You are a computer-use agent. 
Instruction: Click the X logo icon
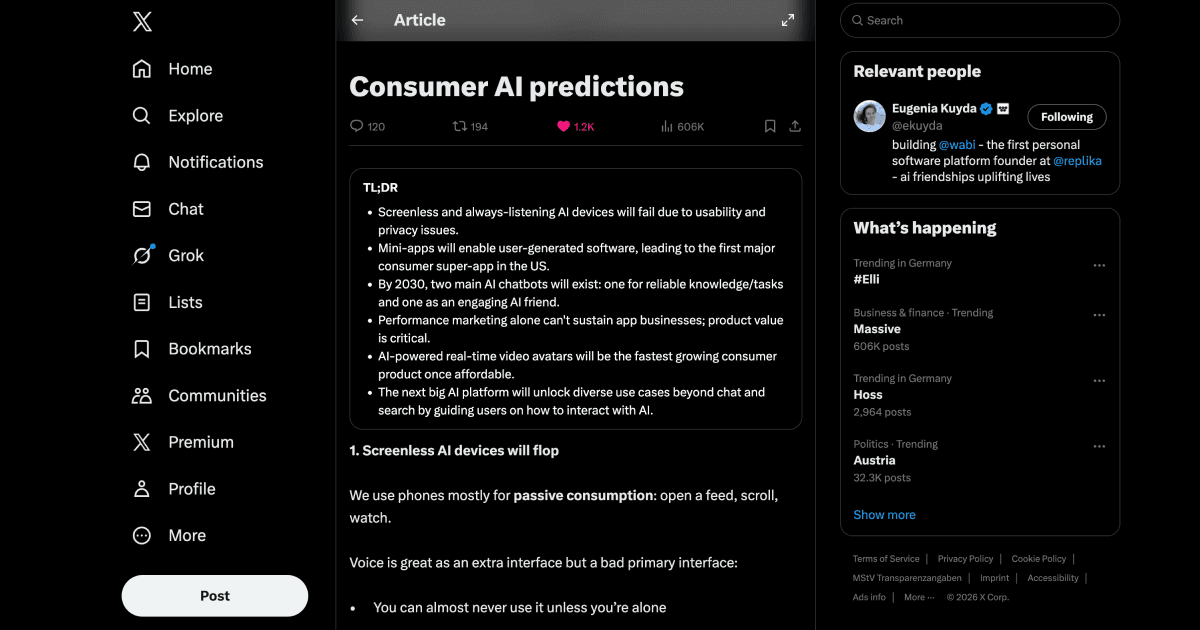[142, 22]
